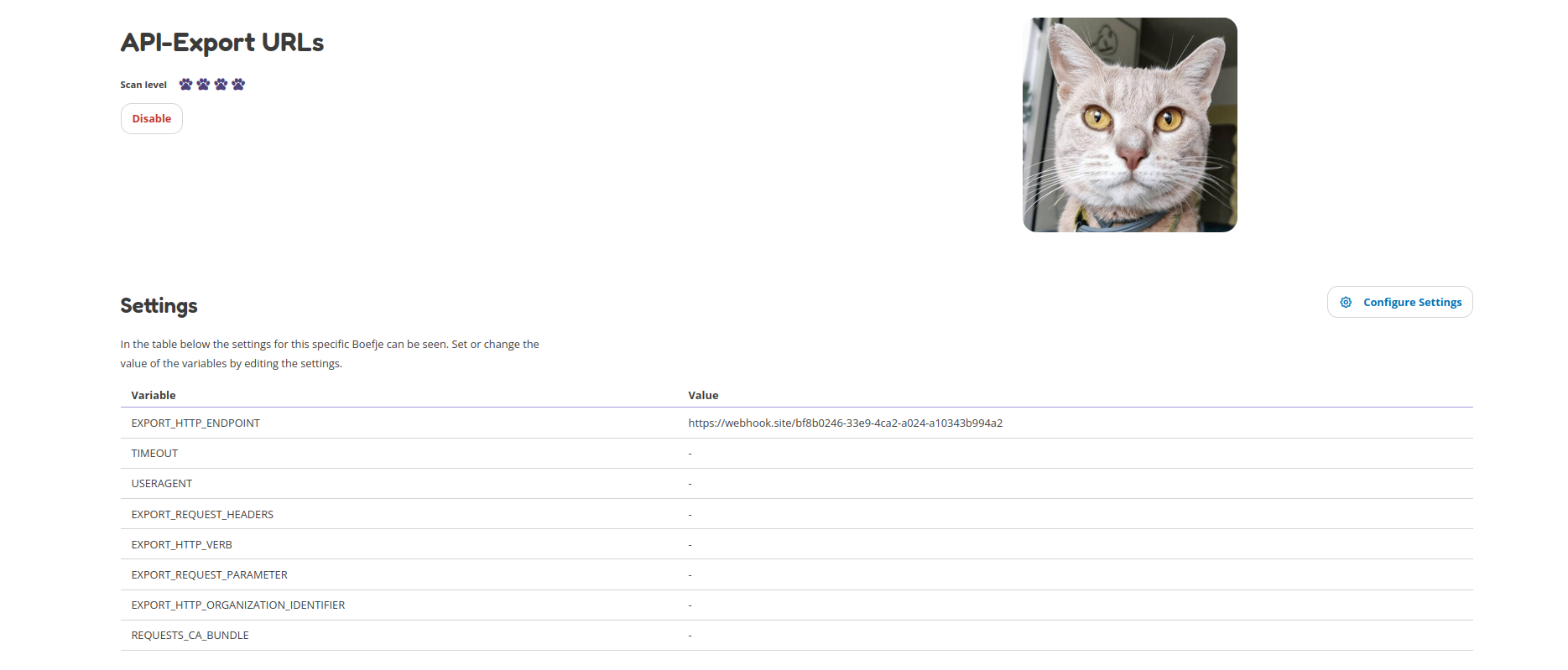Click the Variable column header
1568x670 pixels.
(x=154, y=395)
